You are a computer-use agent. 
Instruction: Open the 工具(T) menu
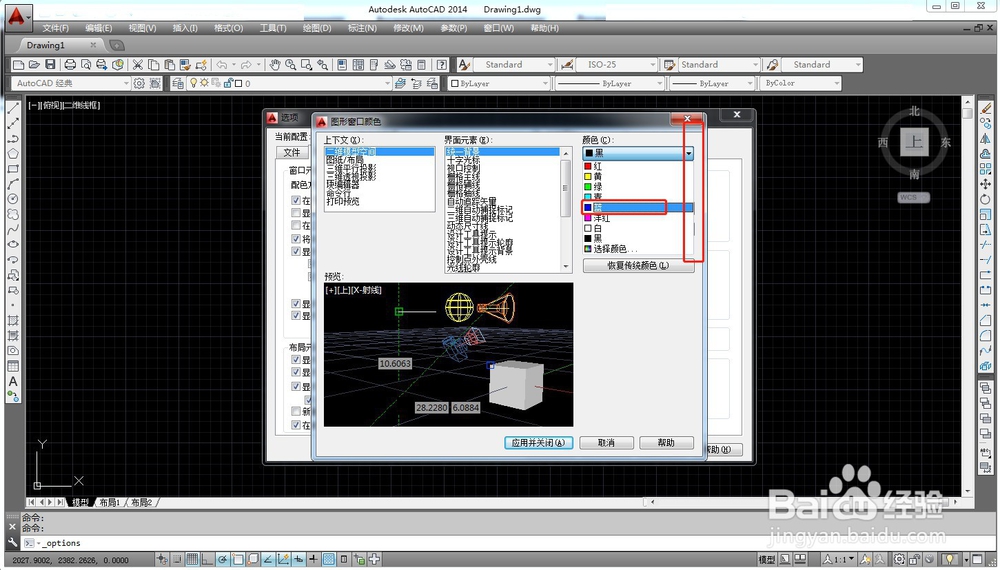coord(273,28)
